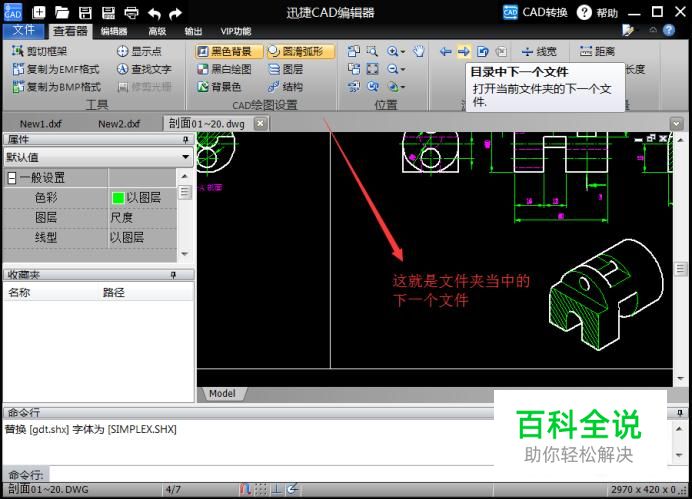Click the new file icon in title bar
This screenshot has width=692, height=499.
tap(39, 12)
